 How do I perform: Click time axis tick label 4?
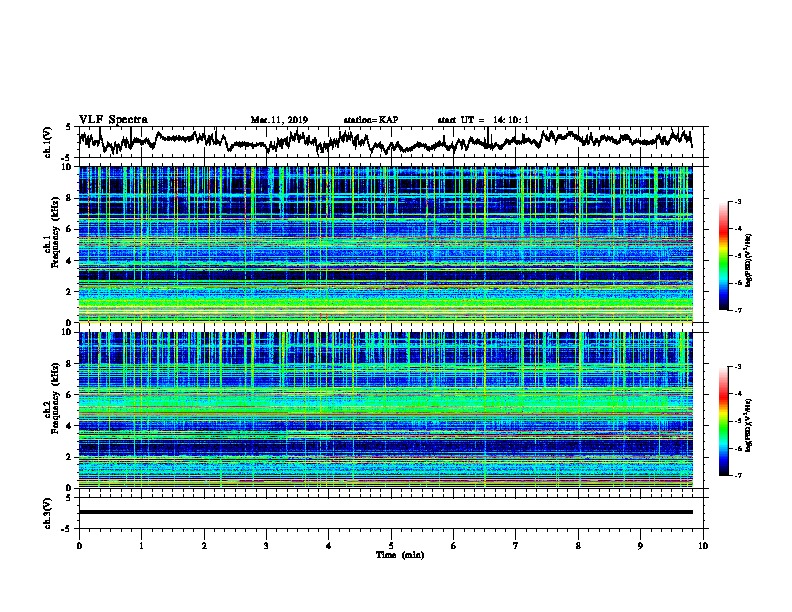pyautogui.click(x=329, y=546)
